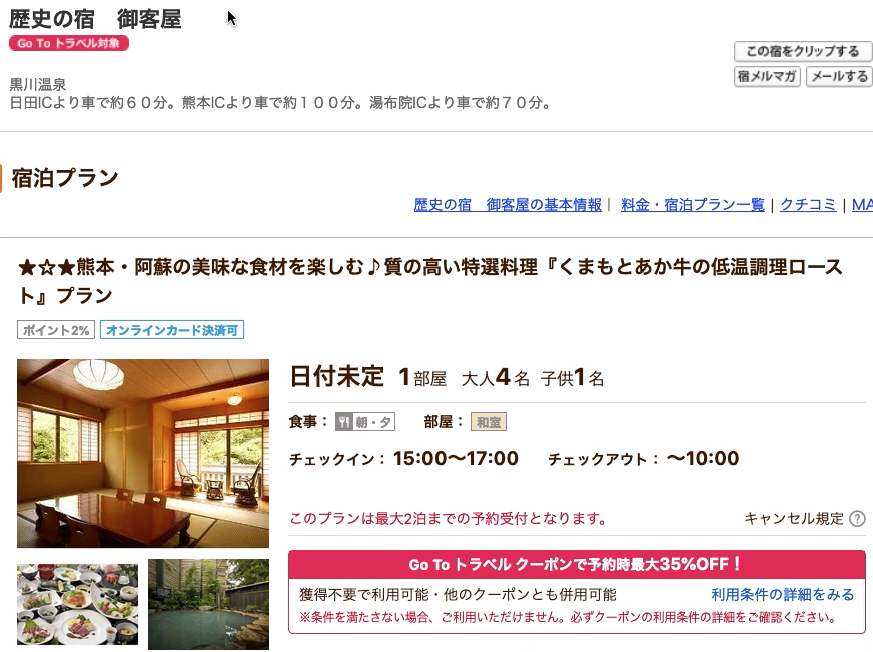
Task: Click the メールする button
Action: point(839,76)
